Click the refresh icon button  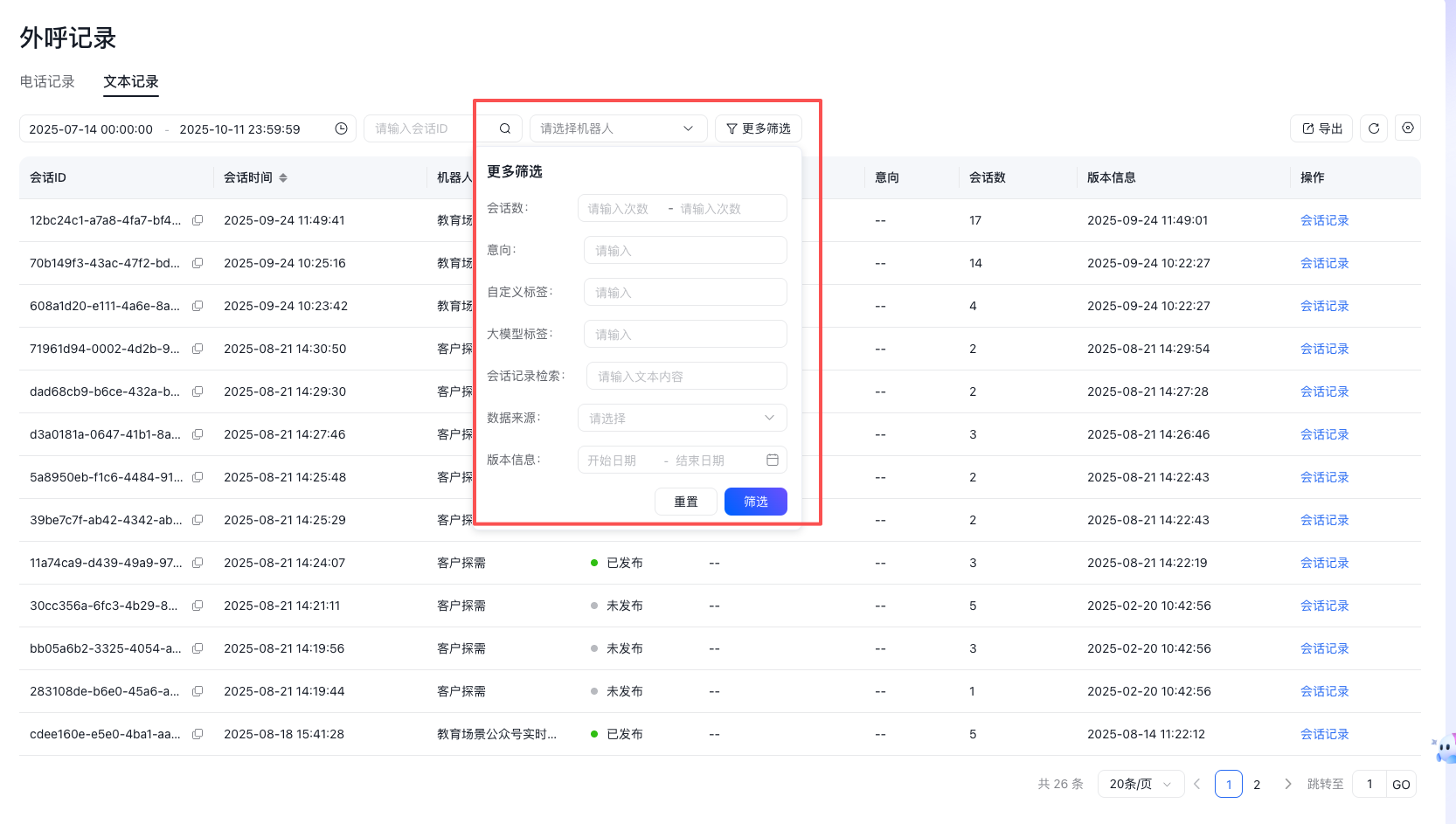tap(1373, 128)
